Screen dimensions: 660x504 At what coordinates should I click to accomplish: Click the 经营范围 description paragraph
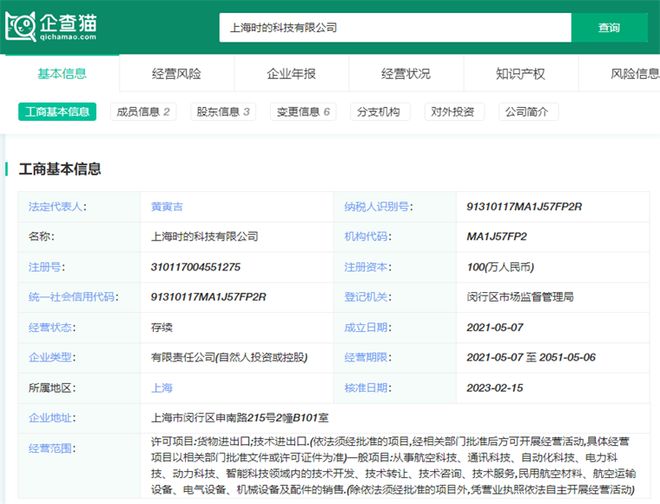coord(393,466)
